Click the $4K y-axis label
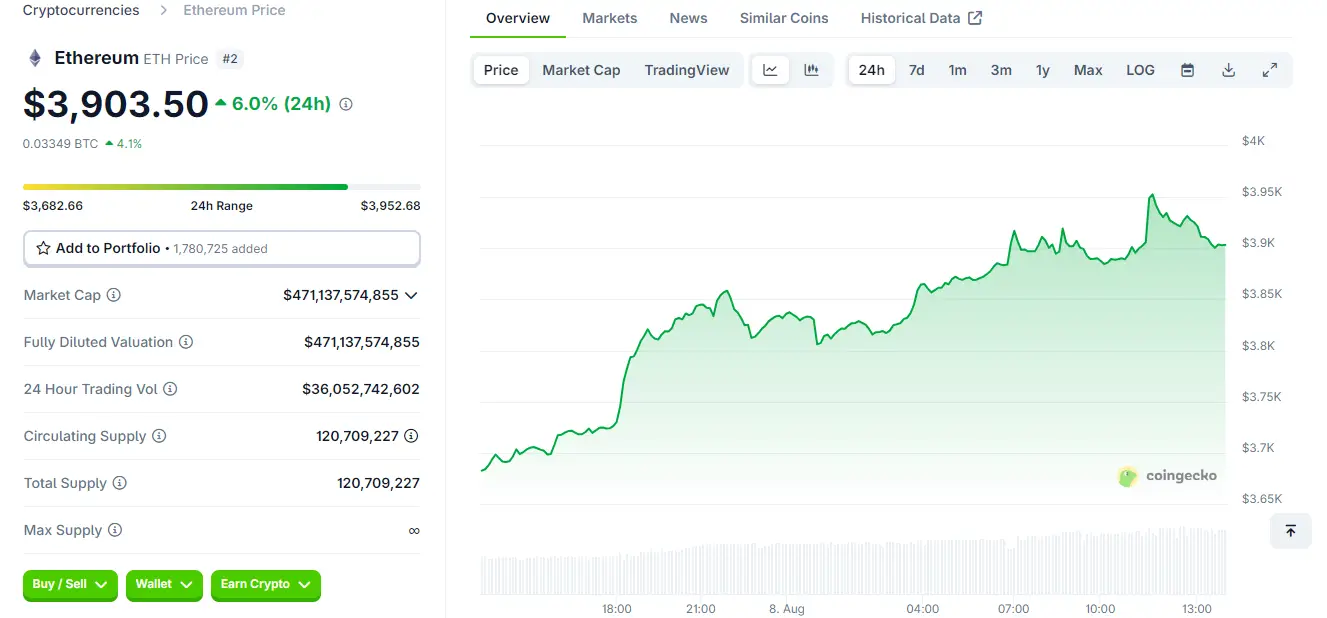 1253,141
